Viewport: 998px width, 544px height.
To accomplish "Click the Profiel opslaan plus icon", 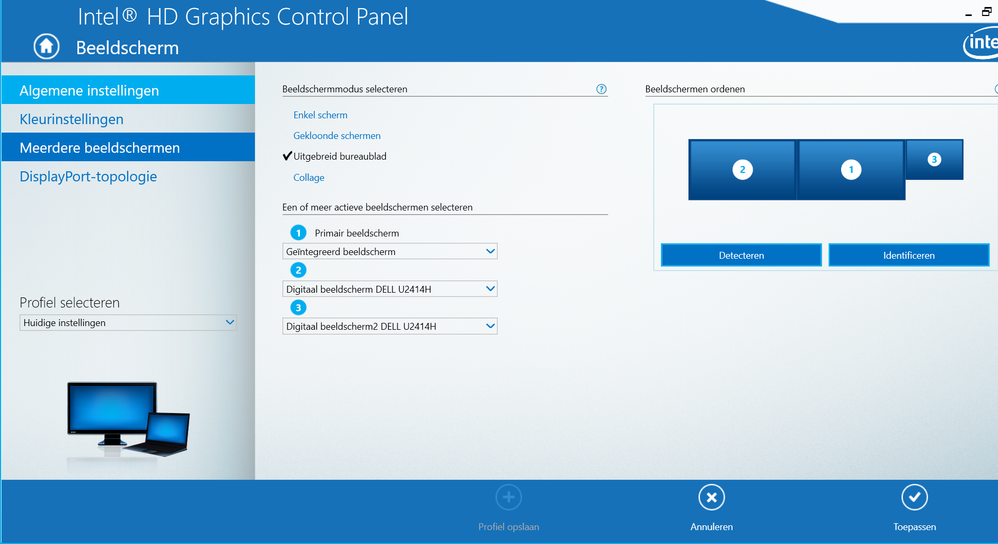I will point(509,498).
